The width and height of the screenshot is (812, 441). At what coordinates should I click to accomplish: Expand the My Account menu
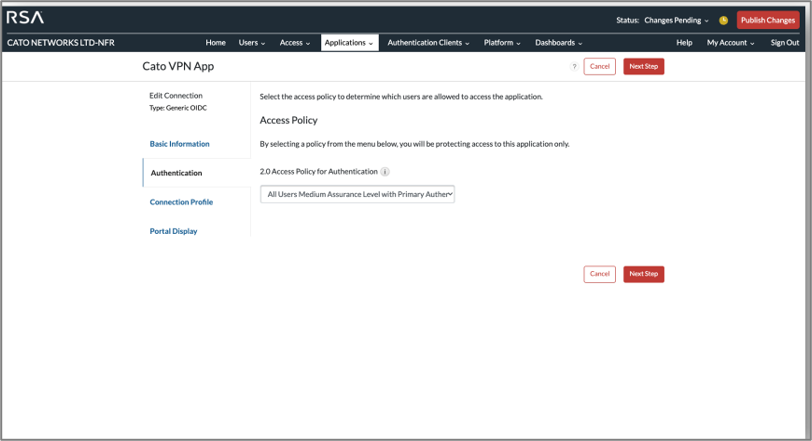(x=730, y=42)
